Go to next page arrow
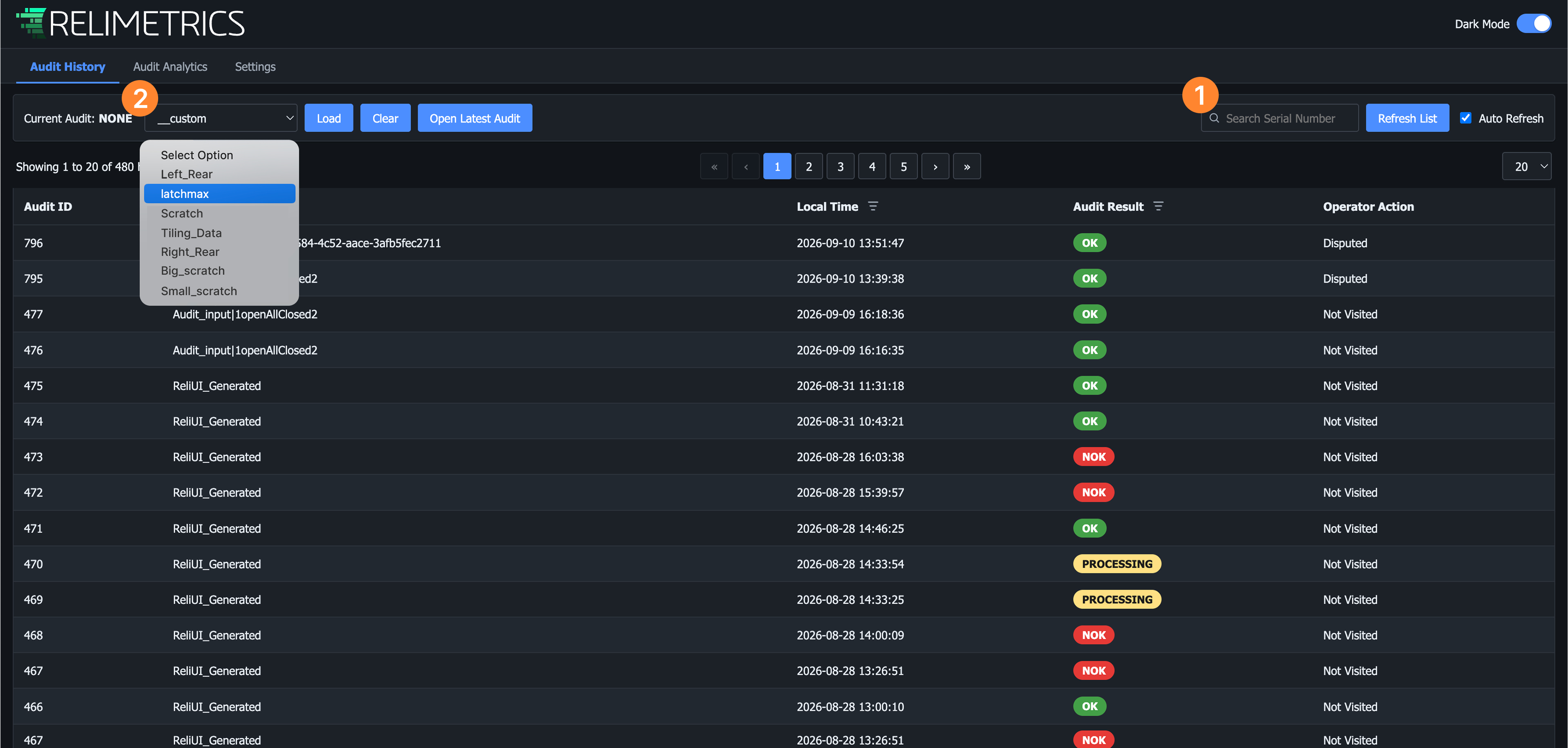1568x748 pixels. 936,166
